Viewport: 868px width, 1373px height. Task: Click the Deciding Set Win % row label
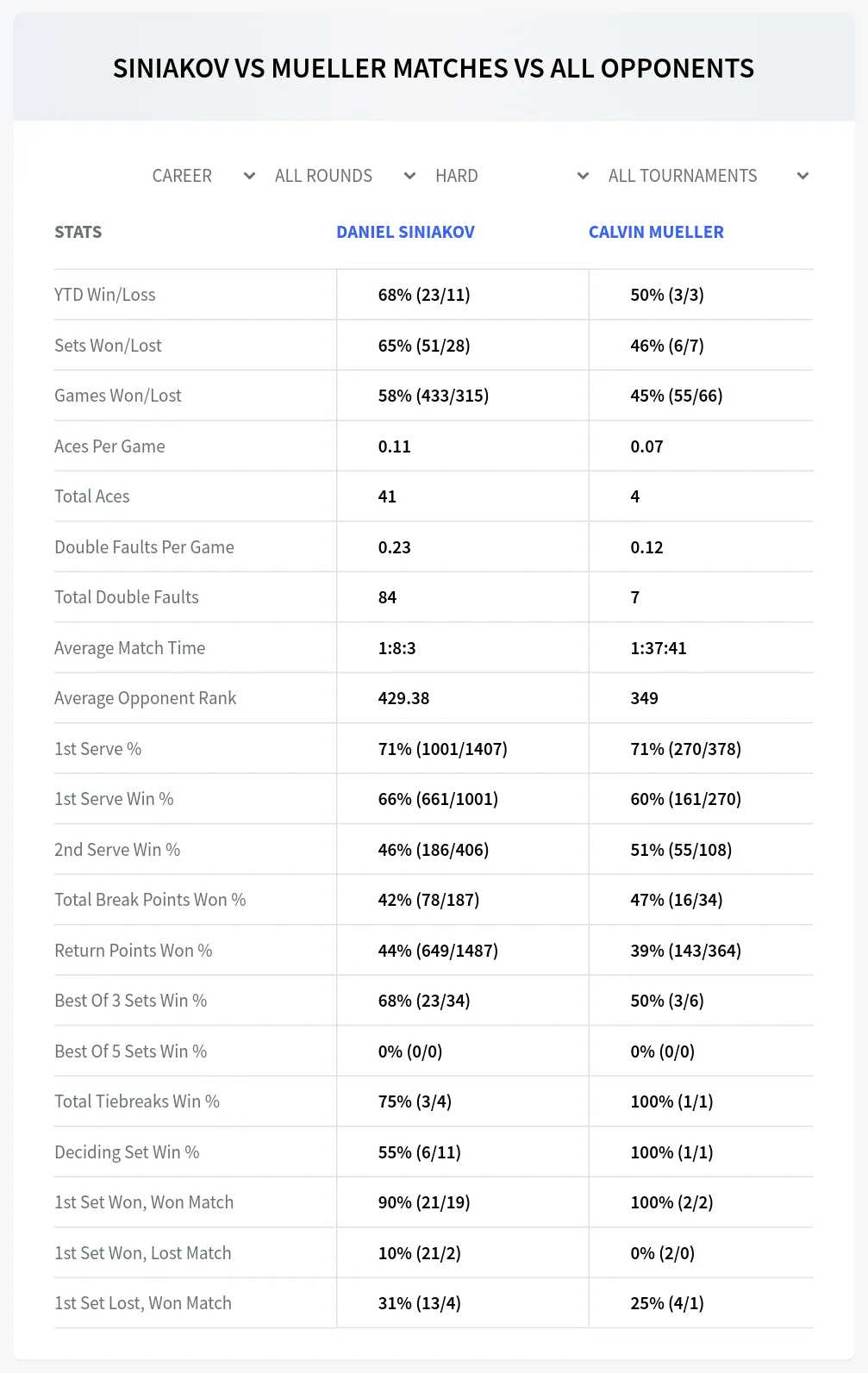click(127, 1152)
